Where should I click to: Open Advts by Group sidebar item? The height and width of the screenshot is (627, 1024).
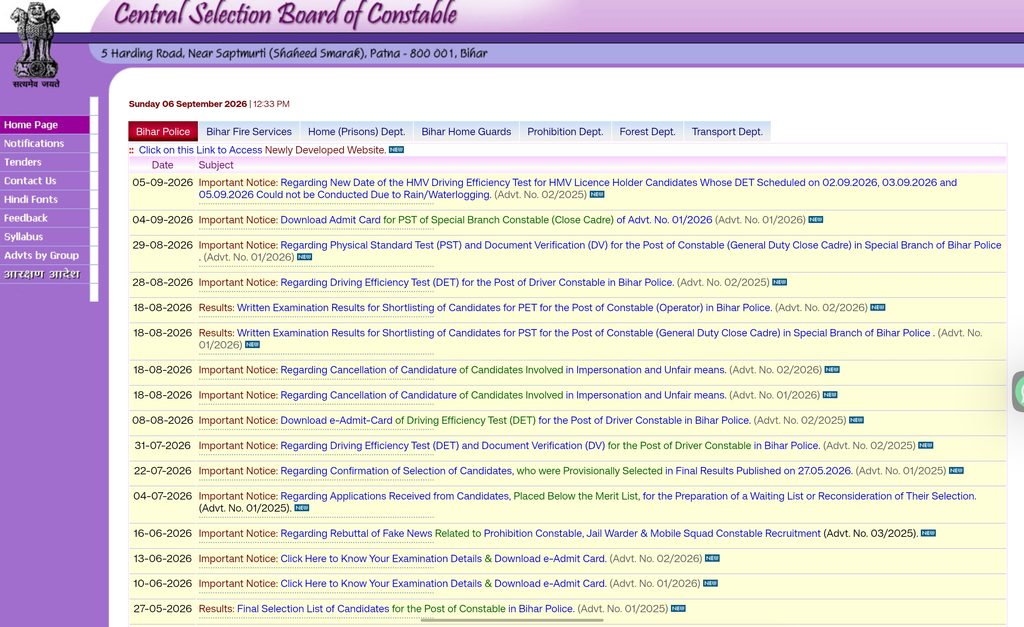(44, 255)
